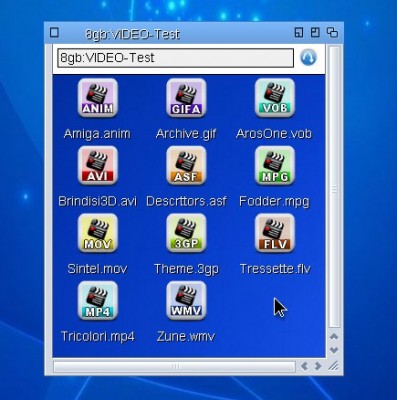Click the Zune.wmv file icon

[x=186, y=300]
